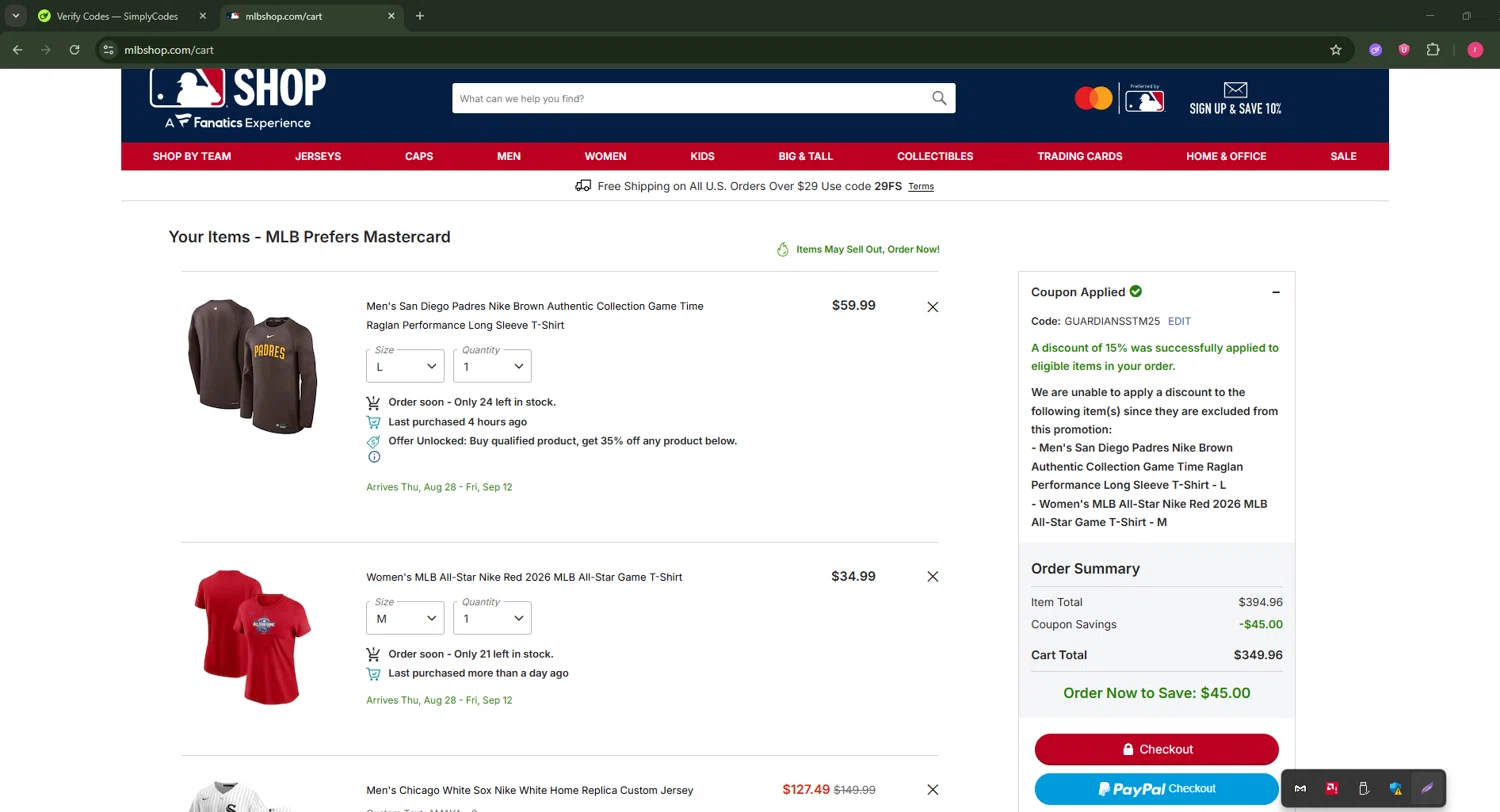This screenshot has width=1500, height=812.
Task: Click the tray feather-shaped icon
Action: (1428, 788)
